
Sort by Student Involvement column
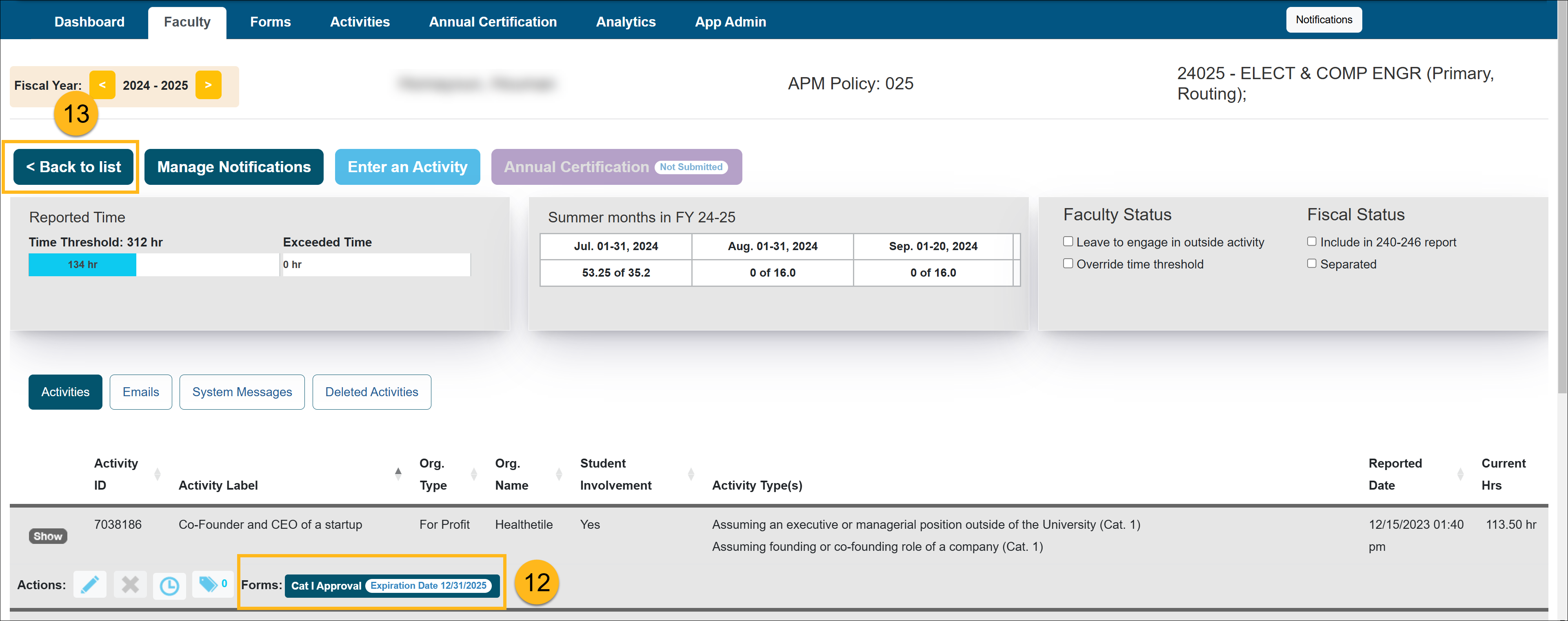tap(691, 474)
